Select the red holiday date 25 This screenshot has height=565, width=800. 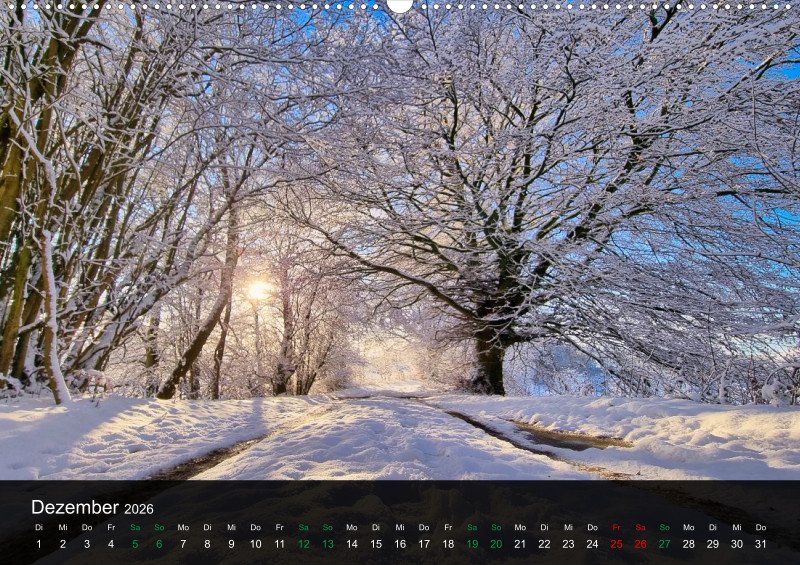[616, 544]
